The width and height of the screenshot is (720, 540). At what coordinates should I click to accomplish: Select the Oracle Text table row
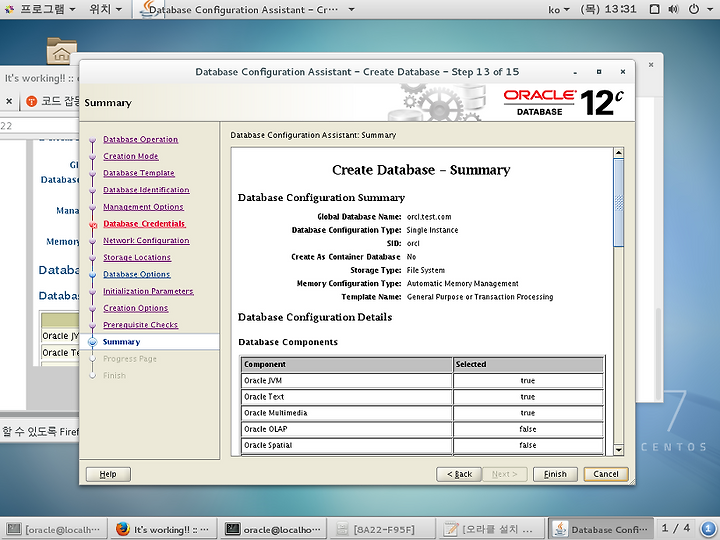coord(422,397)
